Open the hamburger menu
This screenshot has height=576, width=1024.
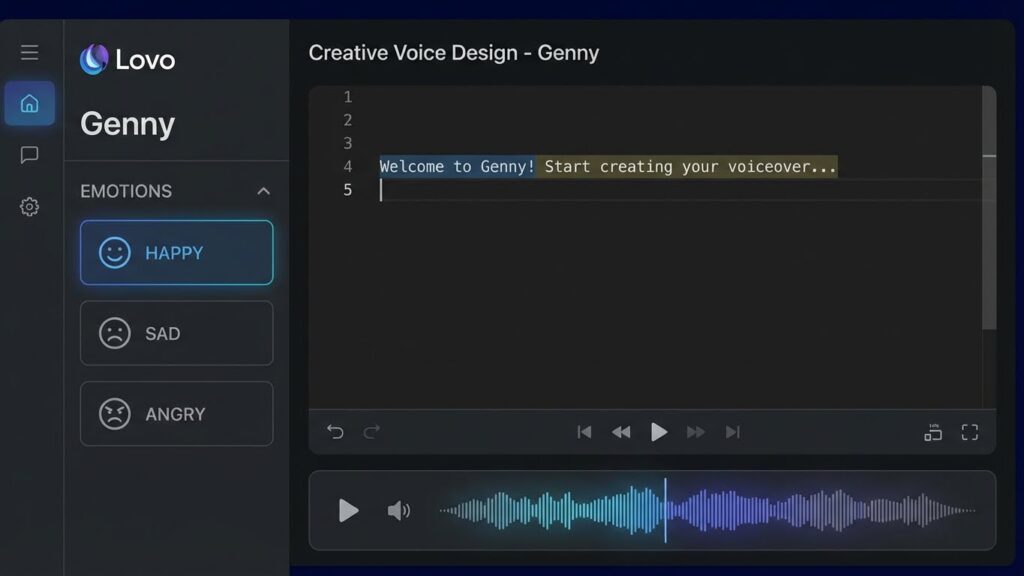point(29,52)
